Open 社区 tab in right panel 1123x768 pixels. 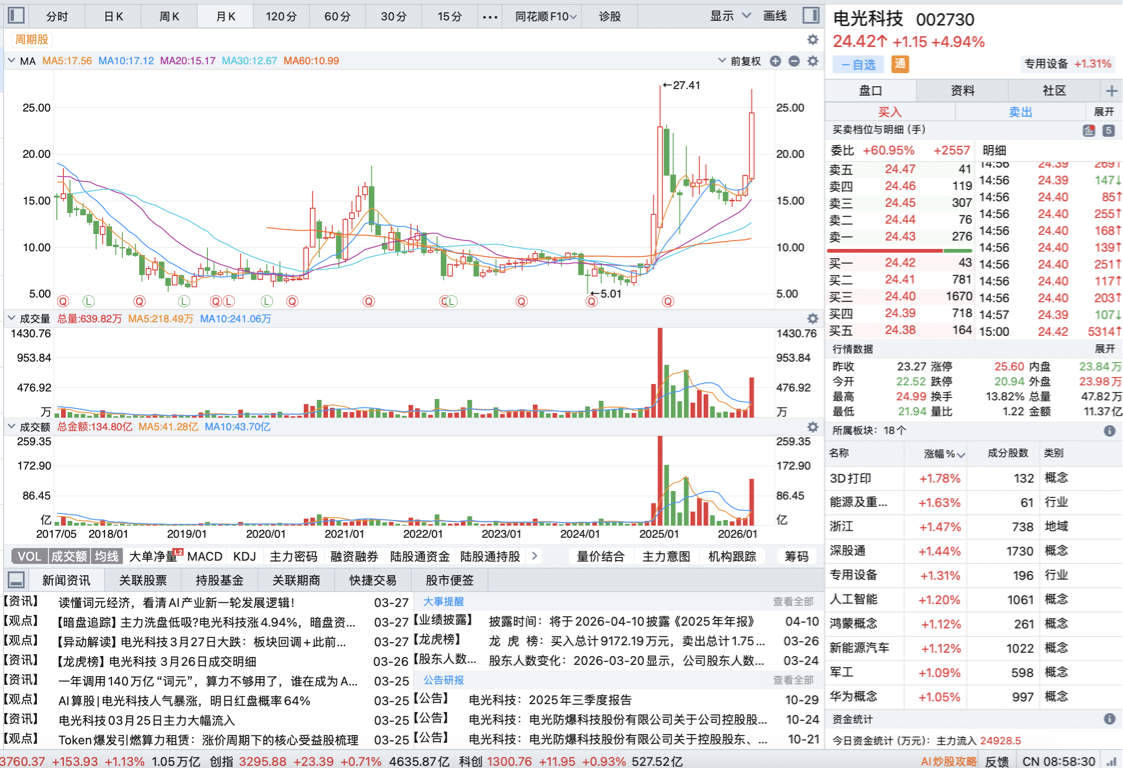(x=1054, y=90)
